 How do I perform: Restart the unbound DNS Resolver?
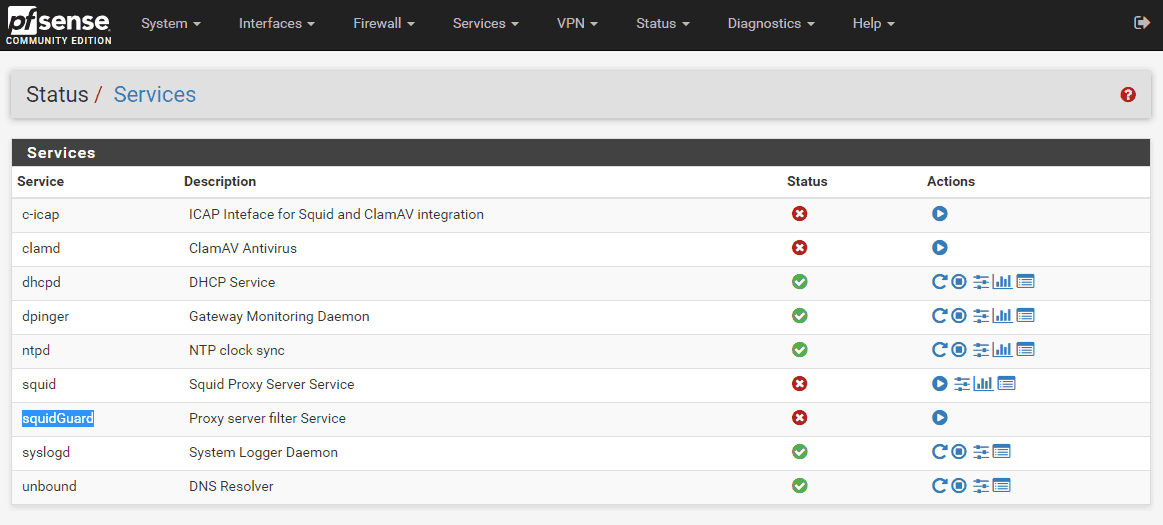[x=939, y=486]
